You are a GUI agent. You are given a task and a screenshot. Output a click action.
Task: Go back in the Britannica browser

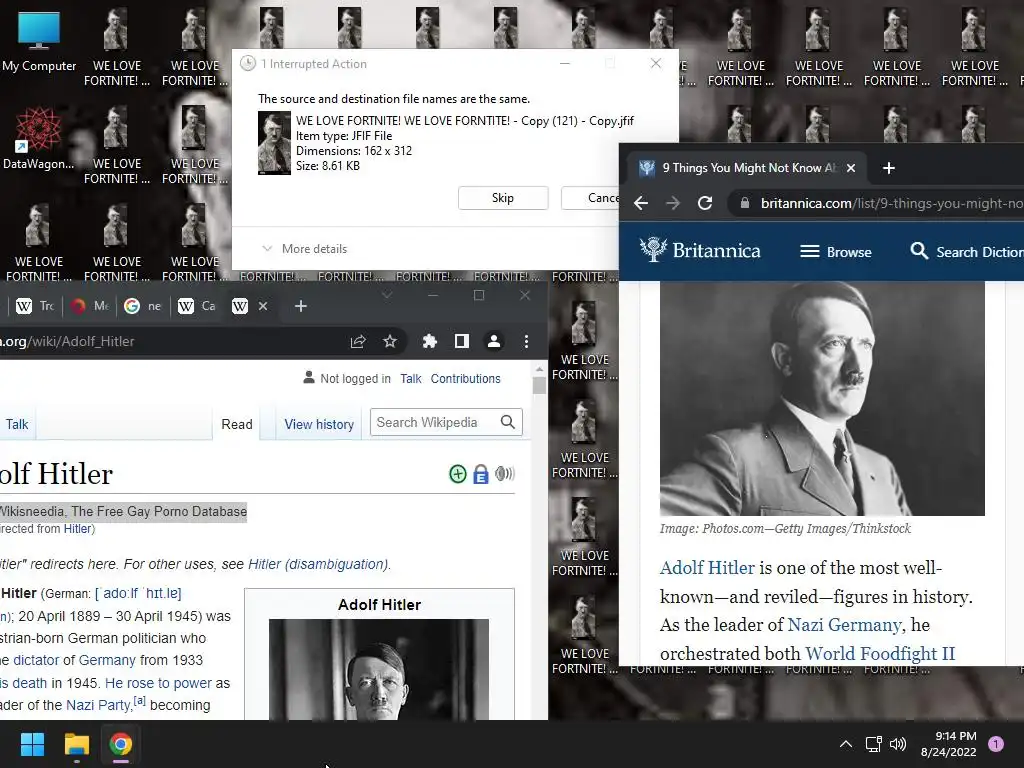point(641,203)
